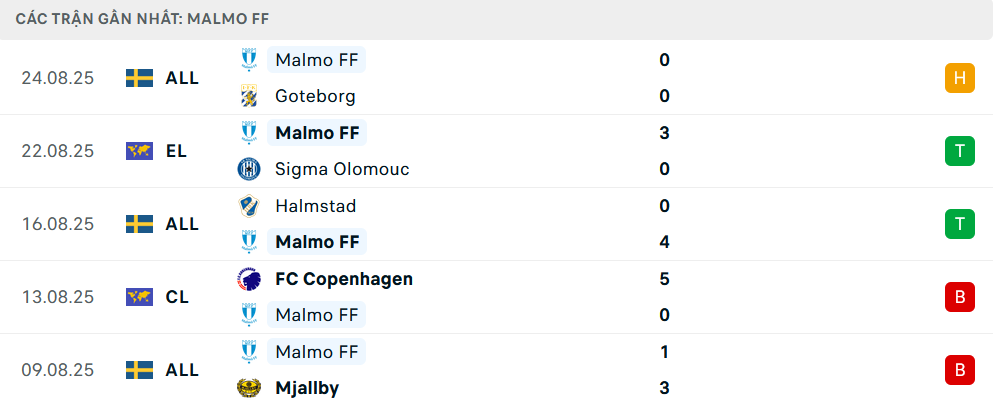Click the green T badge for Halmstad match

click(x=959, y=224)
